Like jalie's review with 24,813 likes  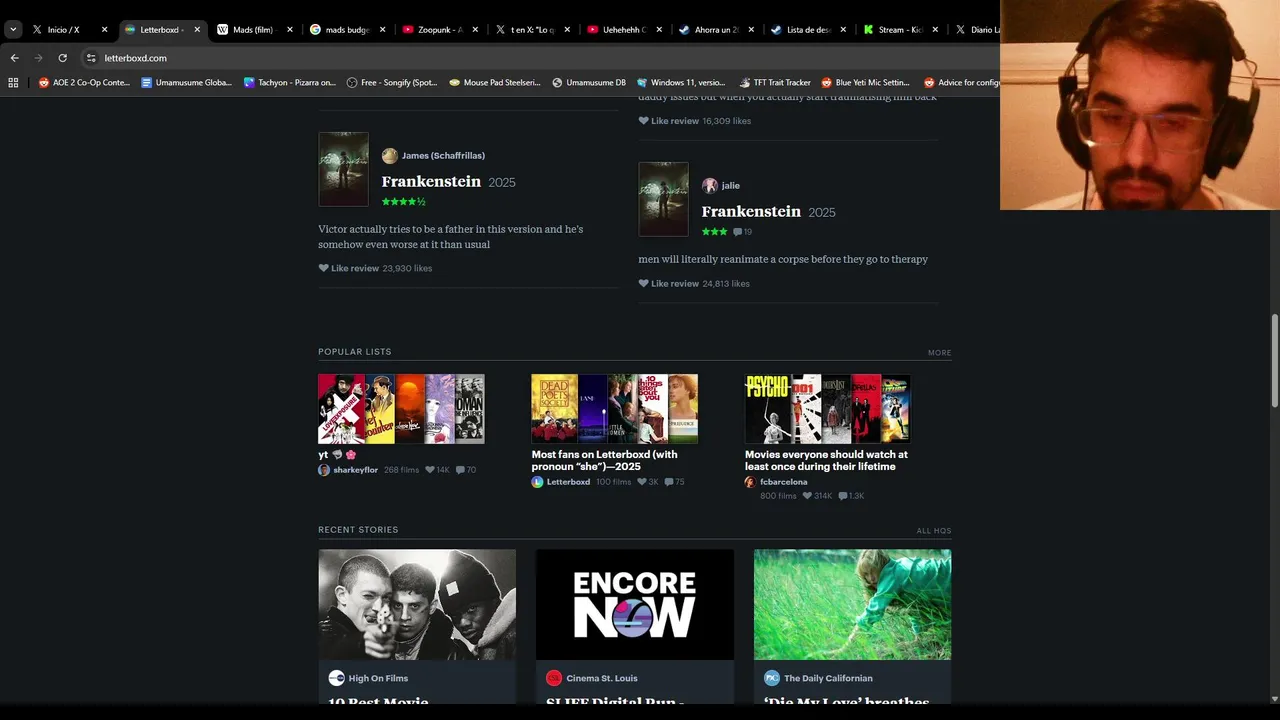(668, 283)
